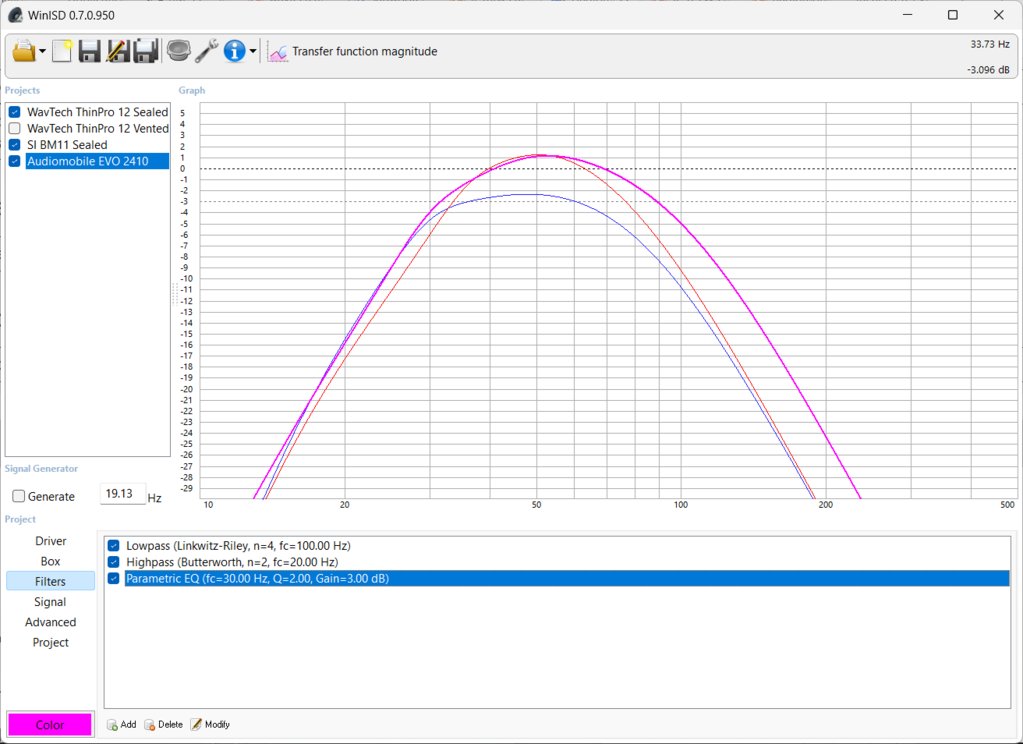This screenshot has height=744, width=1023.
Task: Click the panel splitter grip left of graph
Action: coord(175,294)
